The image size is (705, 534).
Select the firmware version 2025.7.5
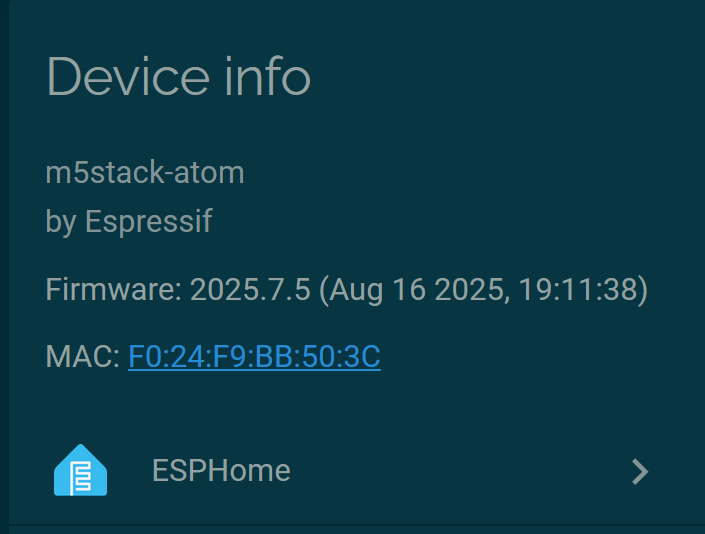249,291
